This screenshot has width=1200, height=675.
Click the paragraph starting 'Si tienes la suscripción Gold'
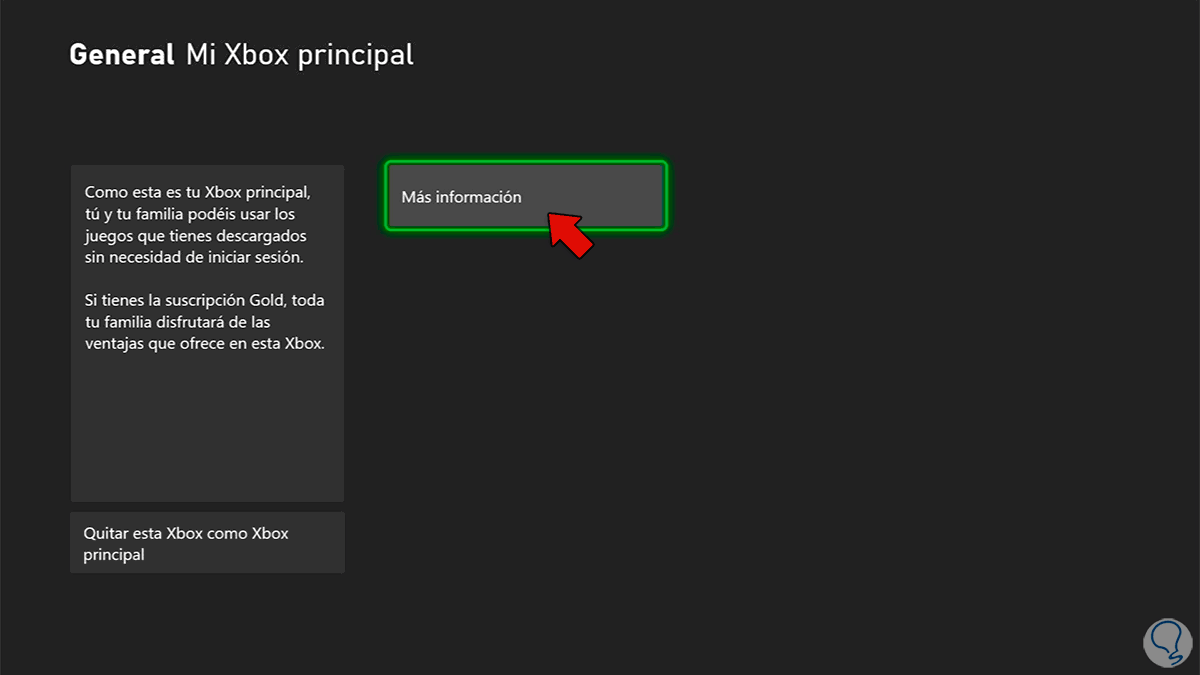[x=205, y=322]
